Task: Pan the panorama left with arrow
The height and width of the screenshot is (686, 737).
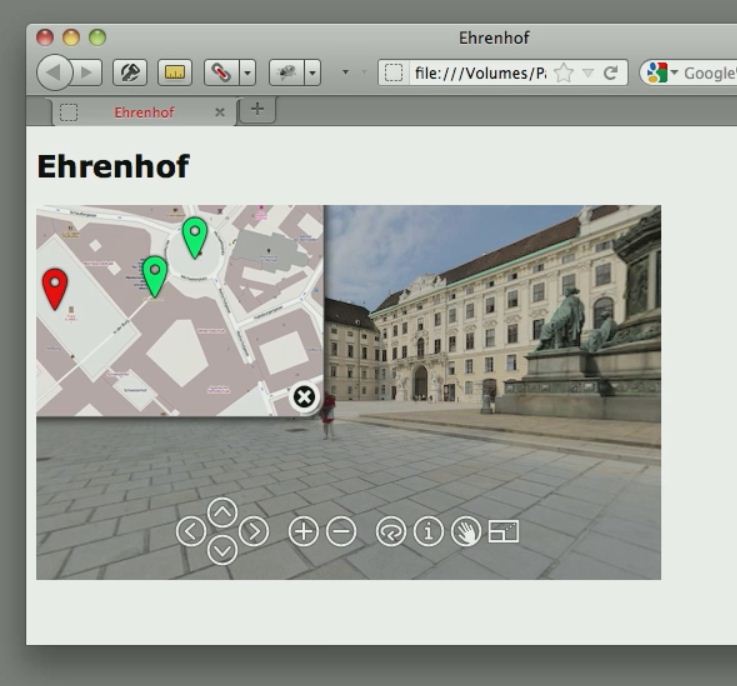Action: click(190, 532)
